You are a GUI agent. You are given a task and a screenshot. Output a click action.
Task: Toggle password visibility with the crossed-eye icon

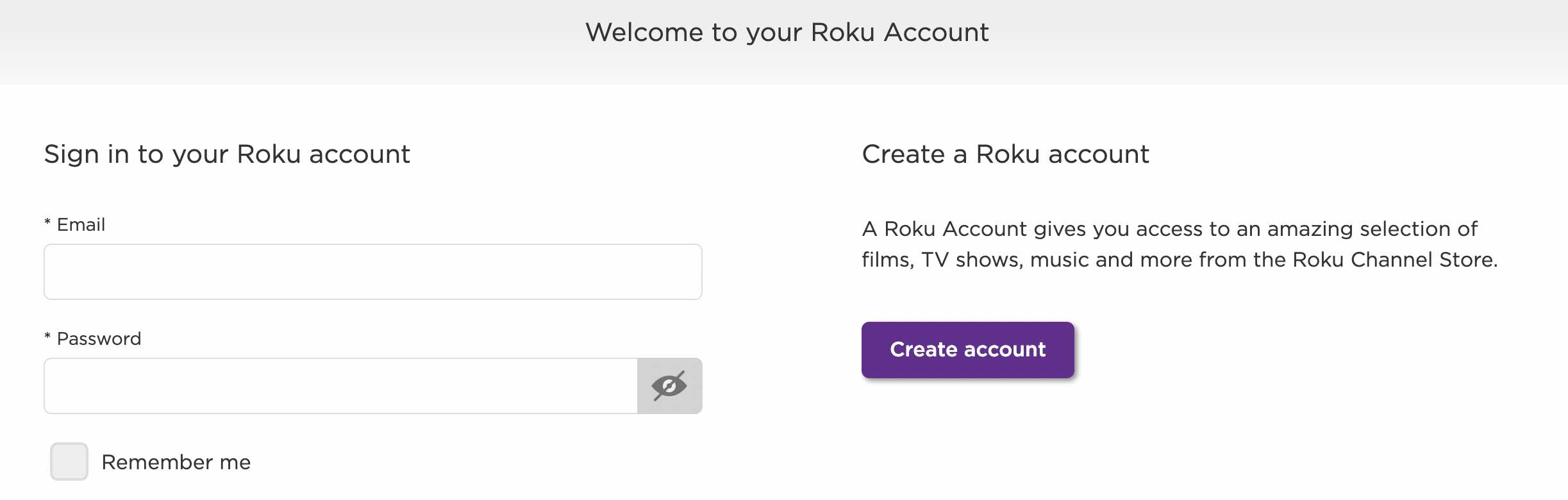669,386
